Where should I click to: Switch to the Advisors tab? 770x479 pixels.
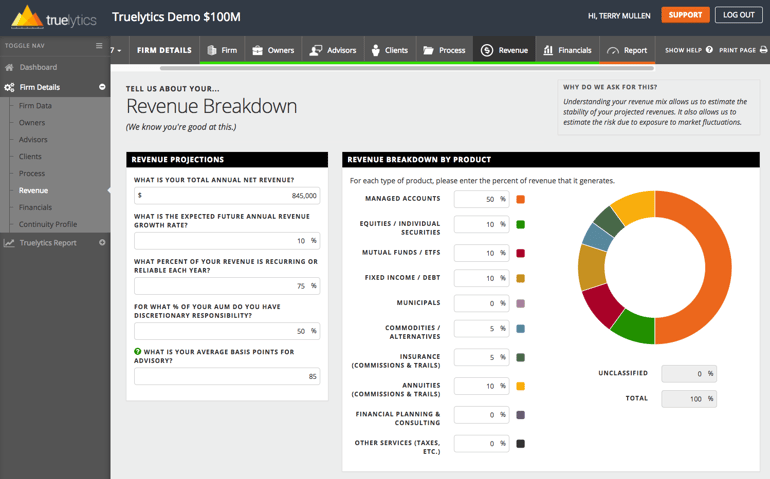pos(333,50)
